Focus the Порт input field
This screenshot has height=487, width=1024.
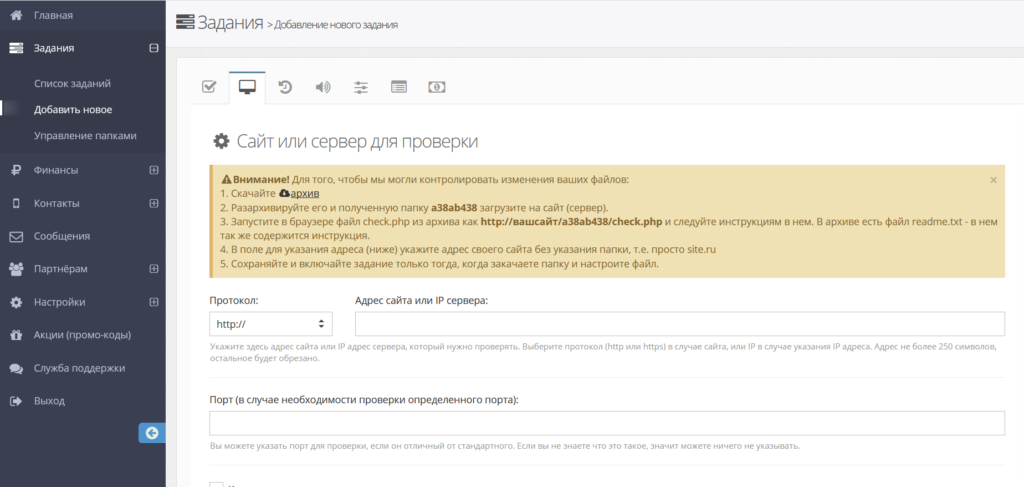click(606, 424)
